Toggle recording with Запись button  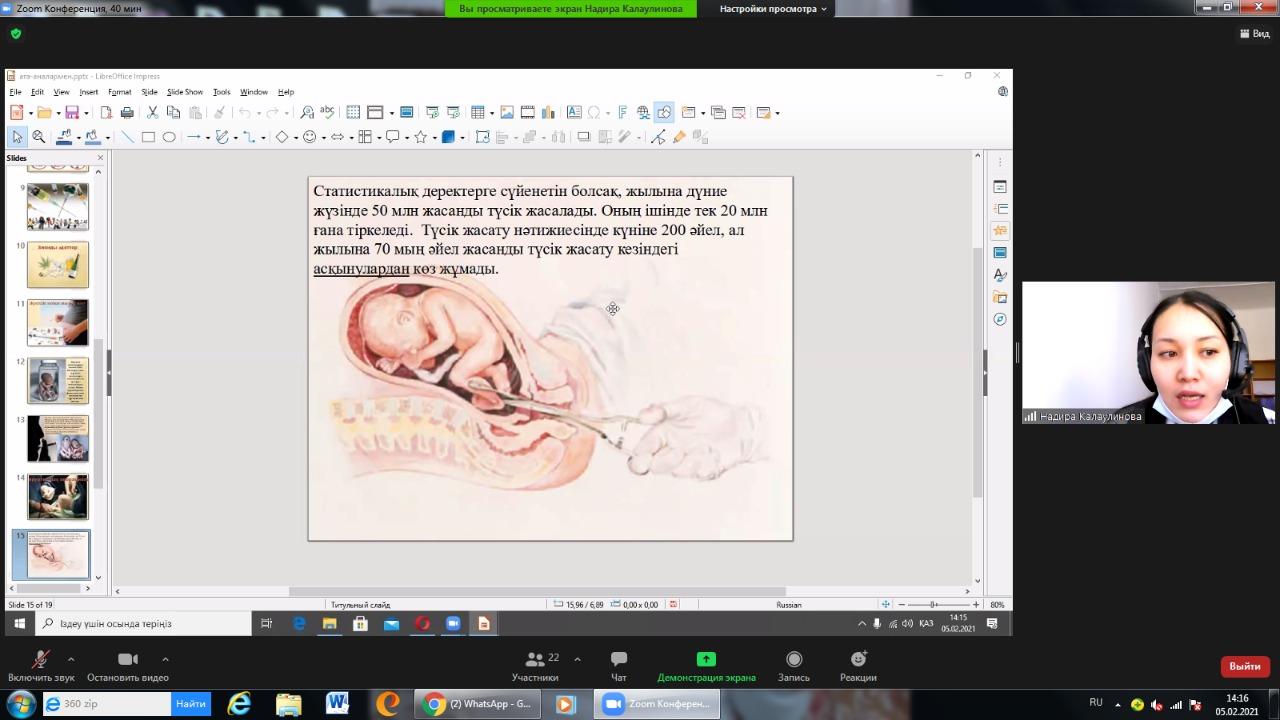pos(794,666)
